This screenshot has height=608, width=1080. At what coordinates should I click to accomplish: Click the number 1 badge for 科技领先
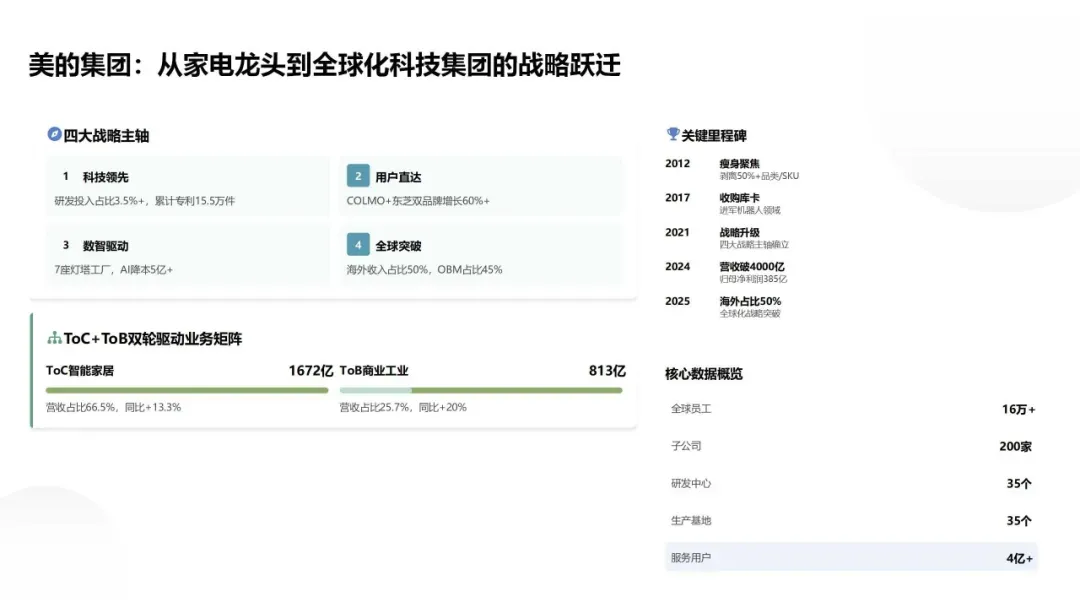(65, 176)
